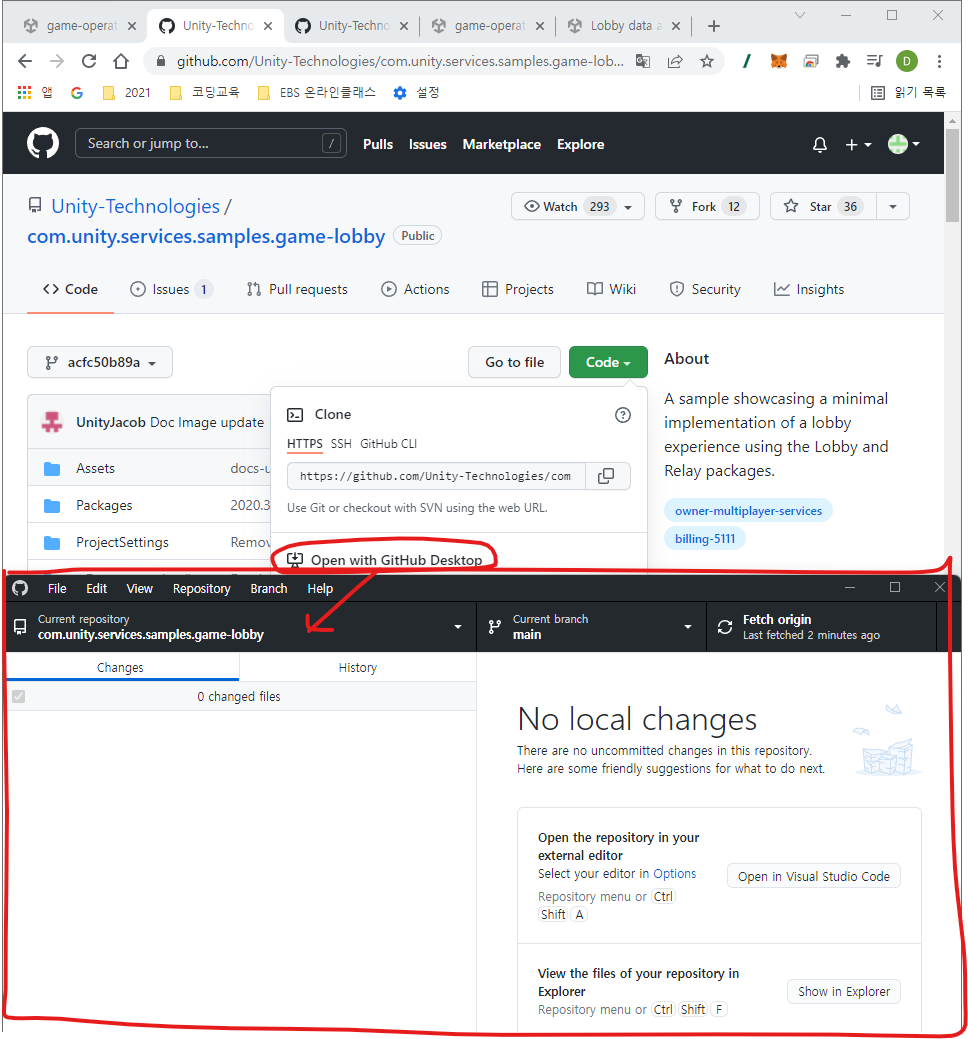Click the Google G bookmark
This screenshot has width=968, height=1039.
[x=77, y=92]
